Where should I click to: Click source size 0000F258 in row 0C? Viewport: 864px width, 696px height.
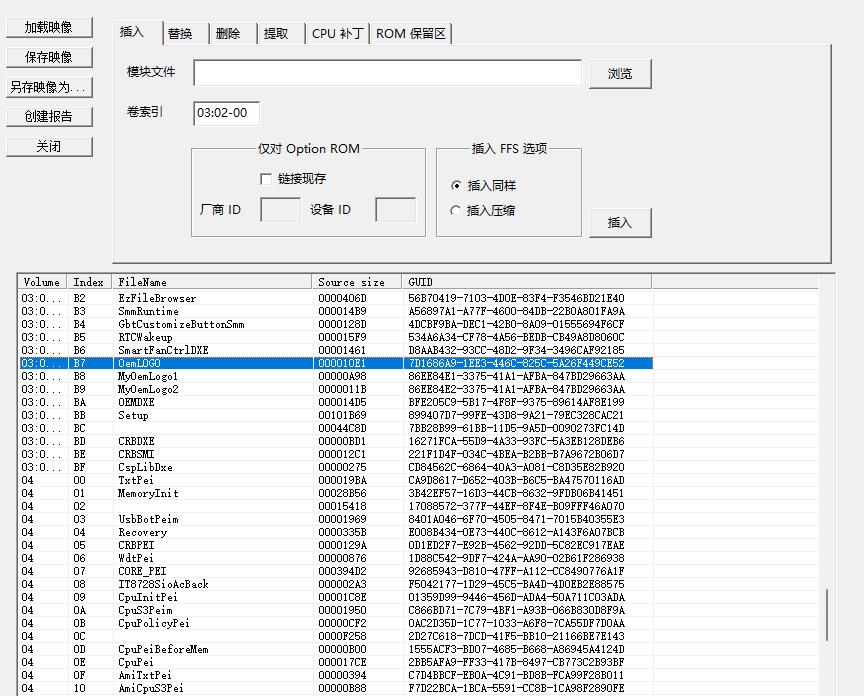click(342, 636)
